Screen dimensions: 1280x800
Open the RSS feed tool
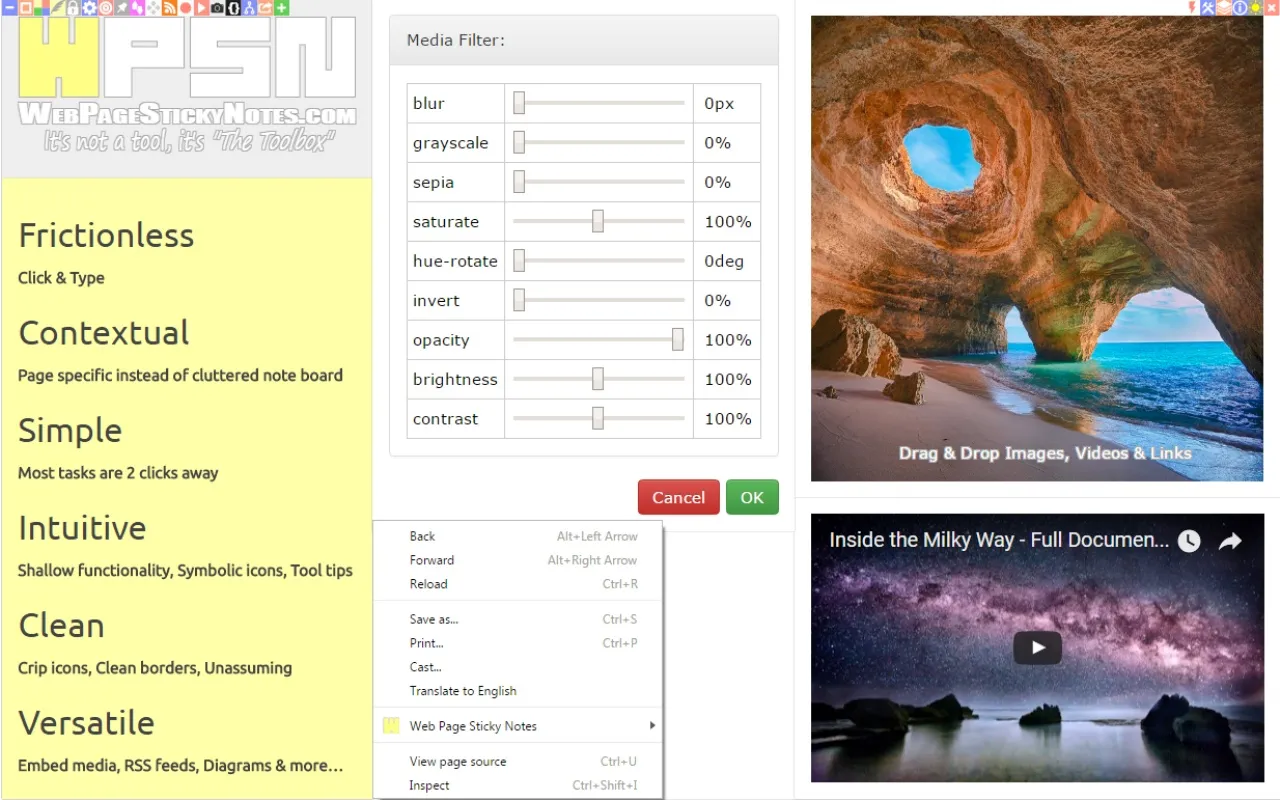[x=170, y=8]
